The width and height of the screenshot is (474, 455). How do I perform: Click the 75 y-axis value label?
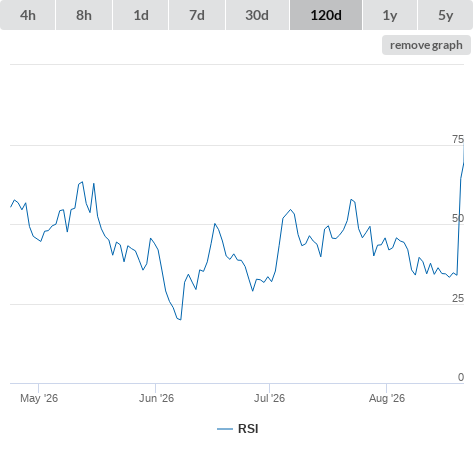point(458,139)
